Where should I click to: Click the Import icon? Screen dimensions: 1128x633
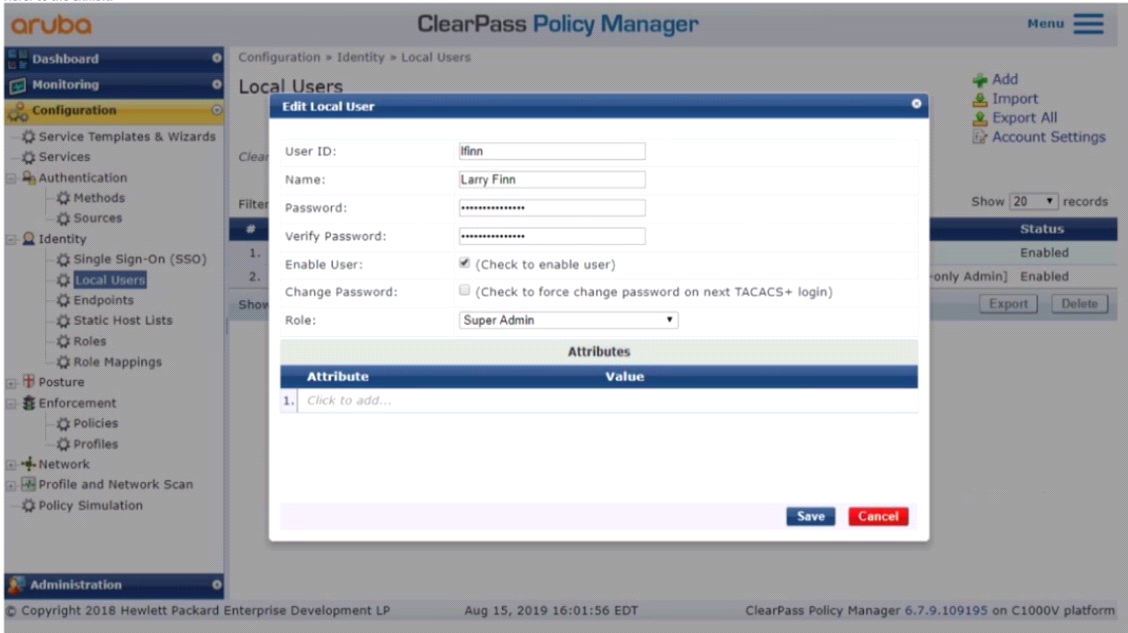pos(980,99)
